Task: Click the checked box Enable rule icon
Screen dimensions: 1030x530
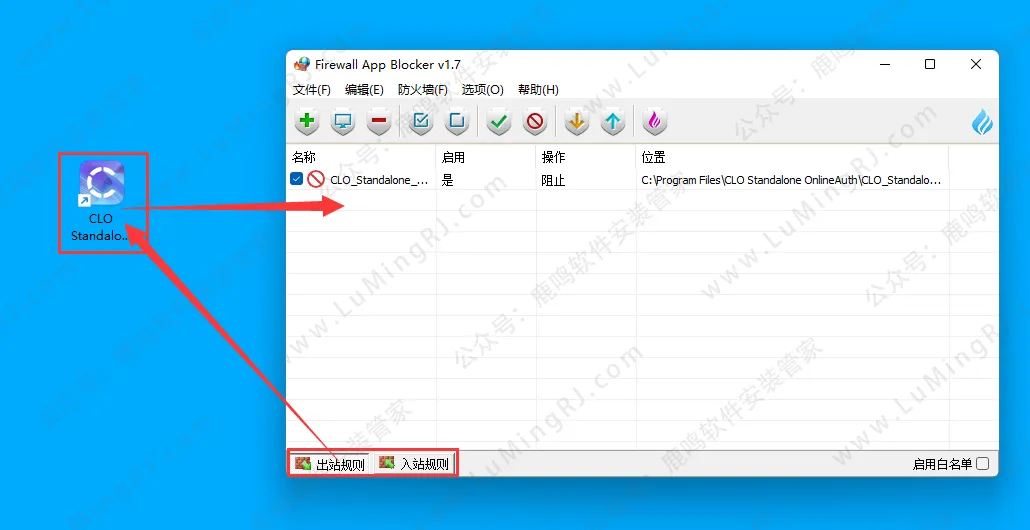Action: pyautogui.click(x=421, y=122)
